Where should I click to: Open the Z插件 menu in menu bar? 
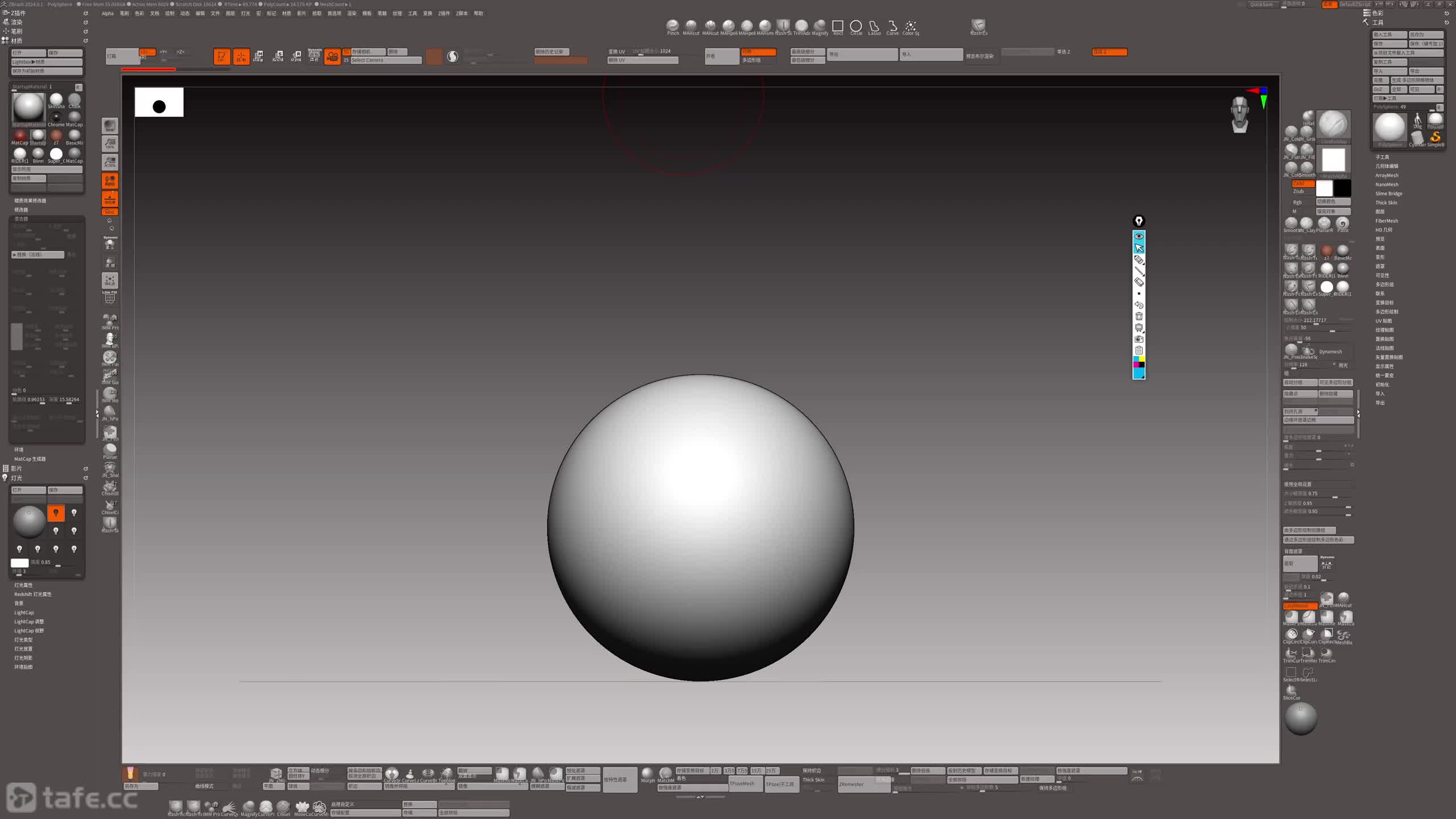(444, 13)
